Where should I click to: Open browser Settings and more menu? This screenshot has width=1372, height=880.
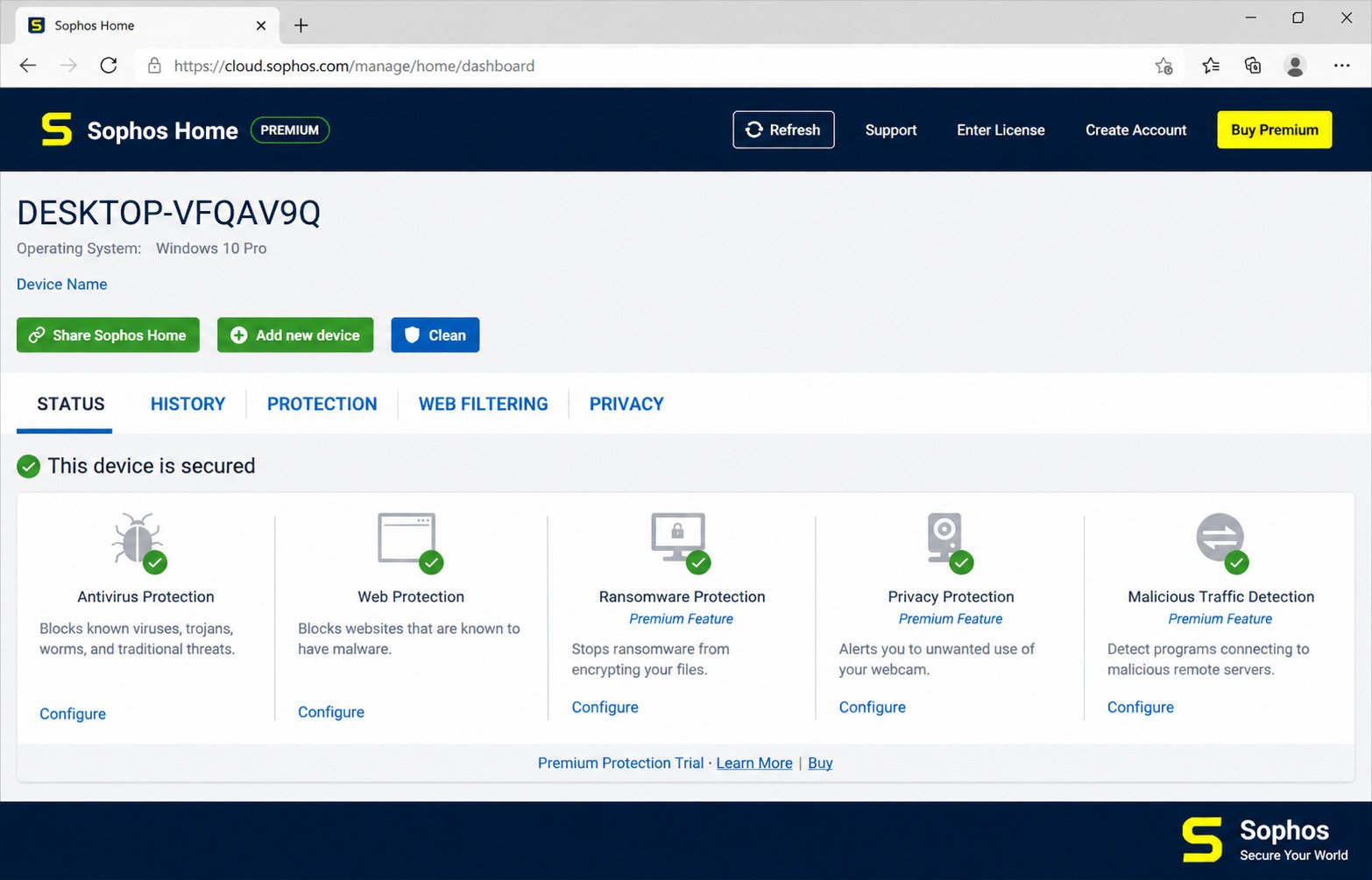[1341, 66]
